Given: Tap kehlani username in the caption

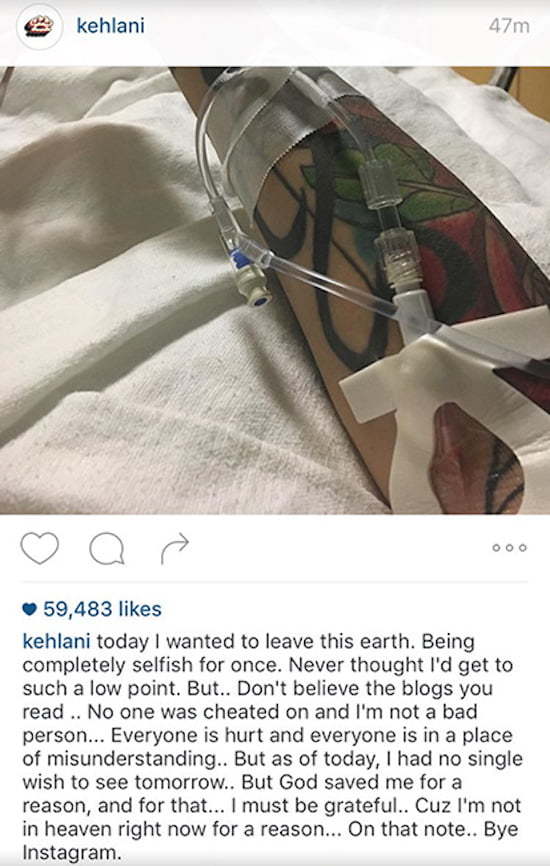Looking at the screenshot, I should pos(56,642).
